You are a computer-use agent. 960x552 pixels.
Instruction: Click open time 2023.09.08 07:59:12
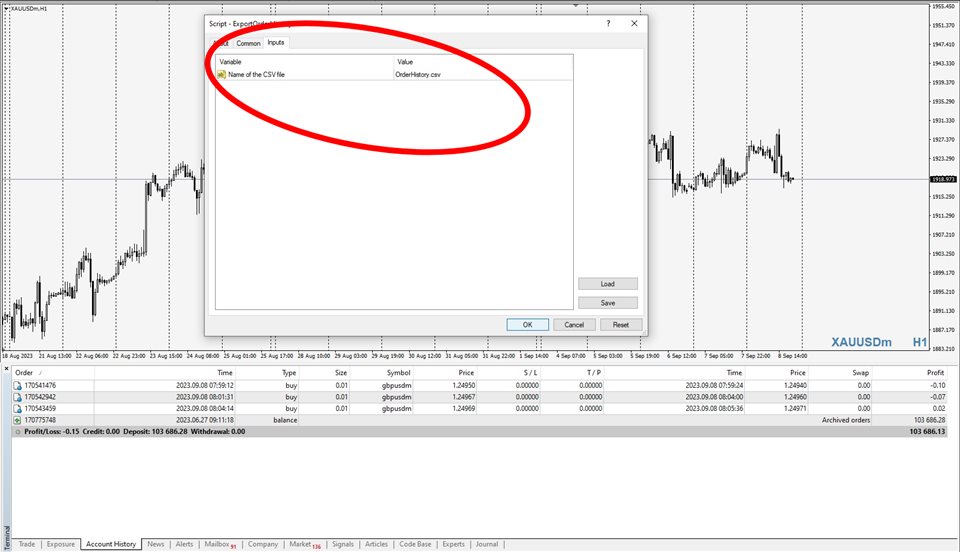pos(204,386)
